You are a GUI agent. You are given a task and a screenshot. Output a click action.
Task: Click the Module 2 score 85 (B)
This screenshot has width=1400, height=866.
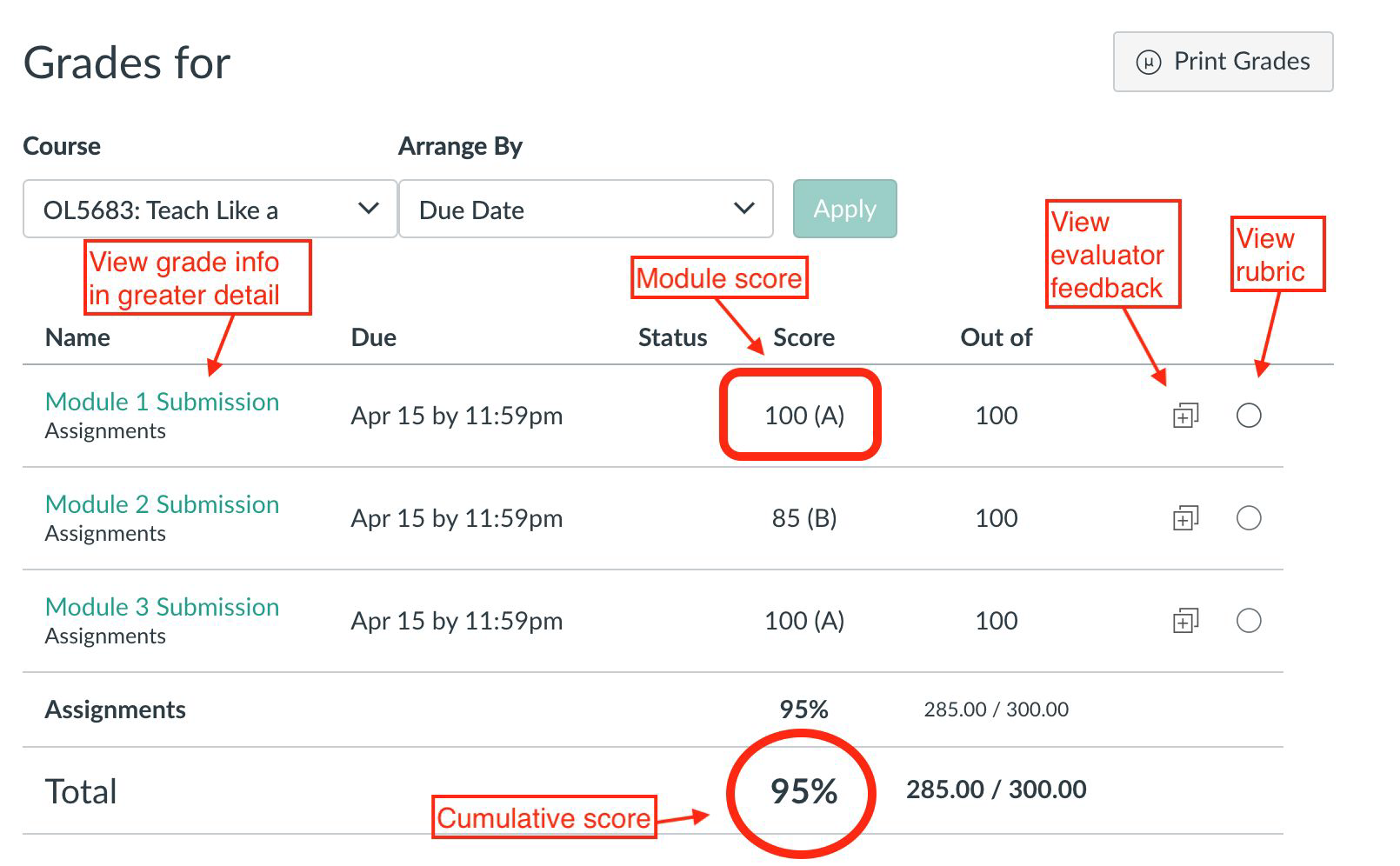point(803,518)
